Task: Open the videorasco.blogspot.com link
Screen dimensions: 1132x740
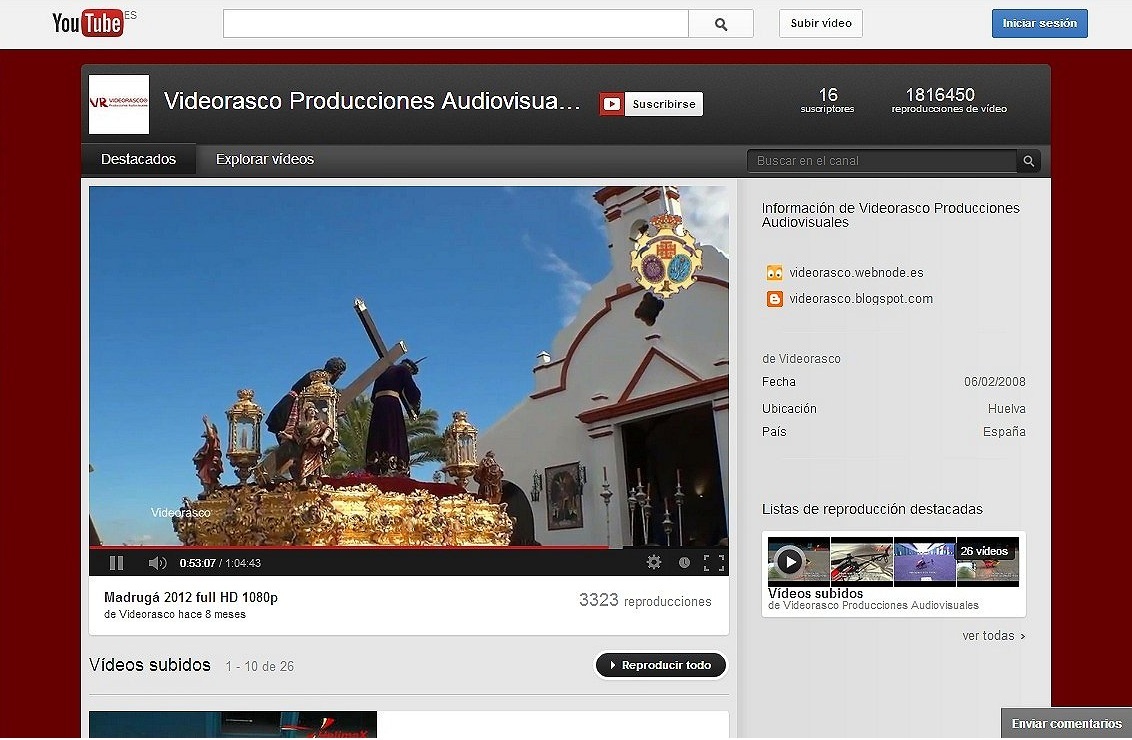Action: pyautogui.click(x=860, y=299)
